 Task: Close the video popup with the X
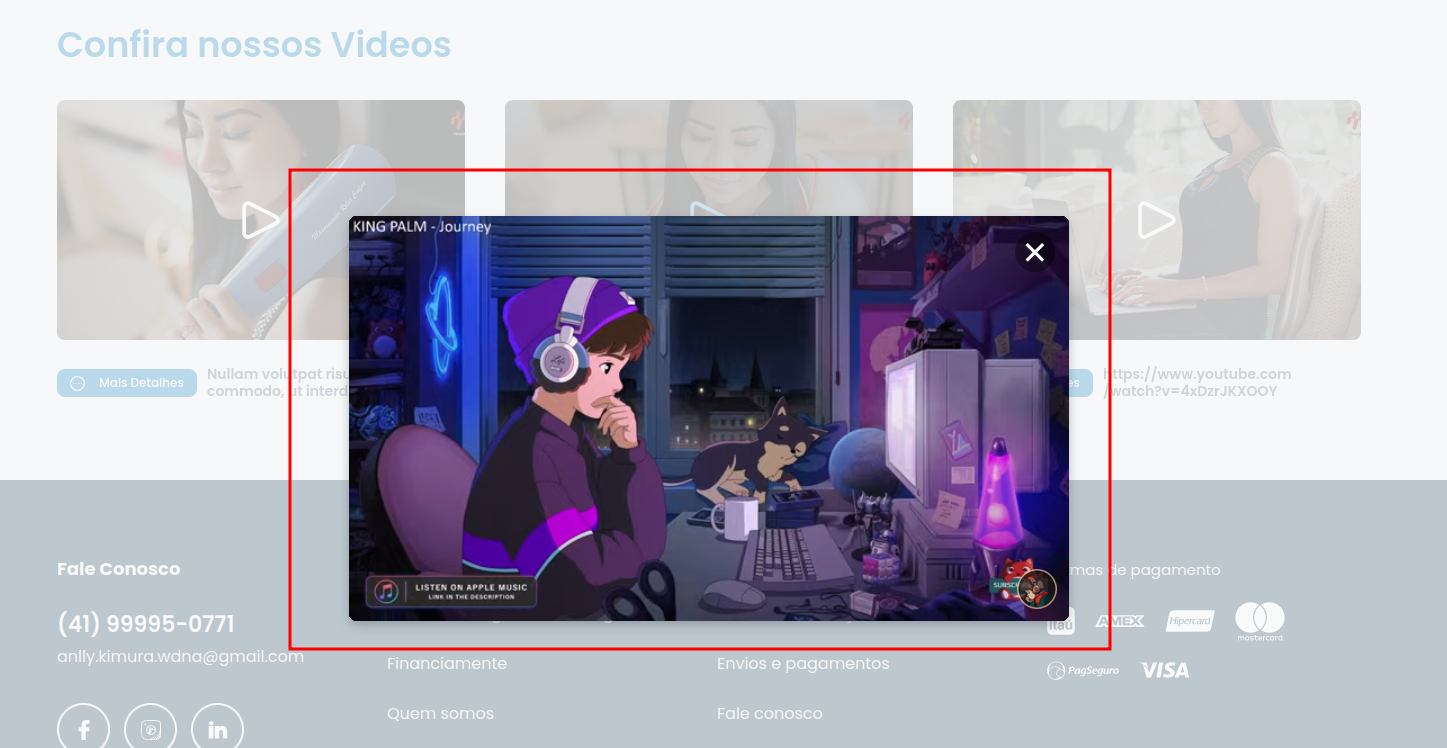pyautogui.click(x=1035, y=252)
